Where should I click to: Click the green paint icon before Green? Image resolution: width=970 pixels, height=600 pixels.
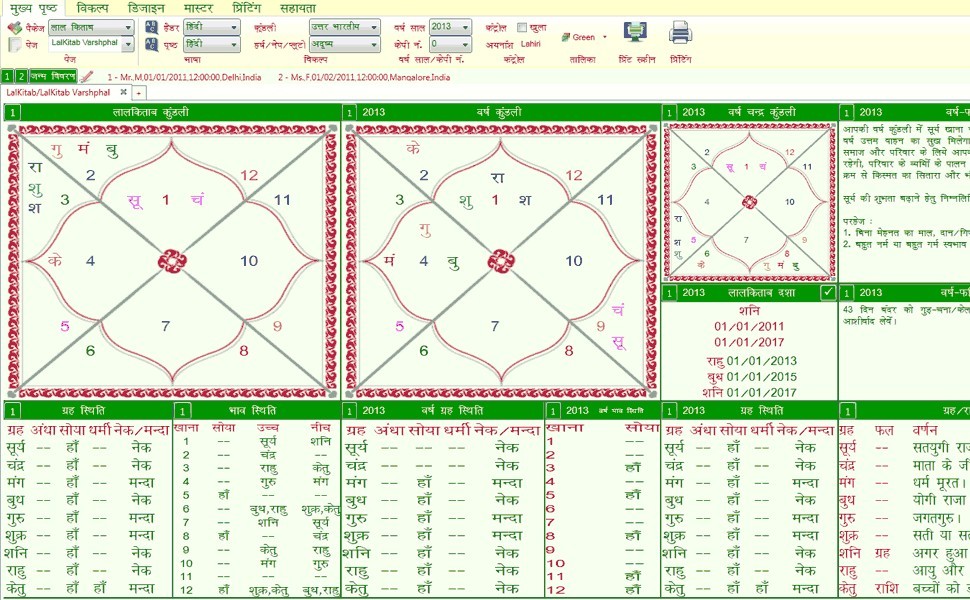tap(565, 37)
